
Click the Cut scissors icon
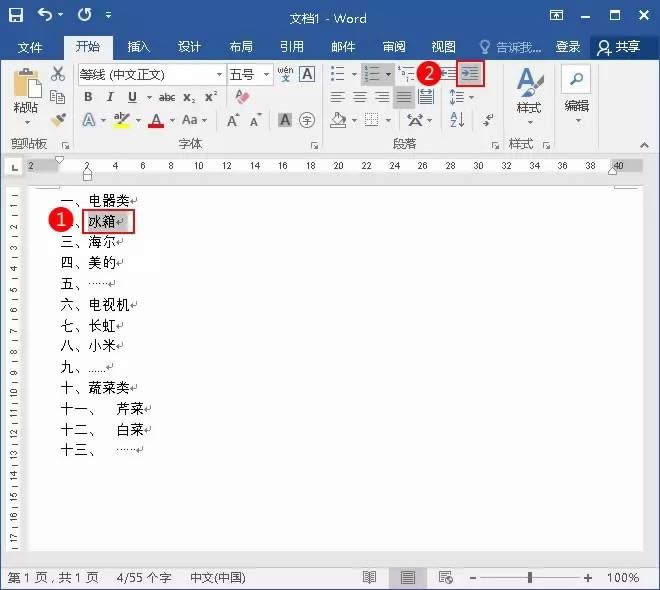(57, 74)
